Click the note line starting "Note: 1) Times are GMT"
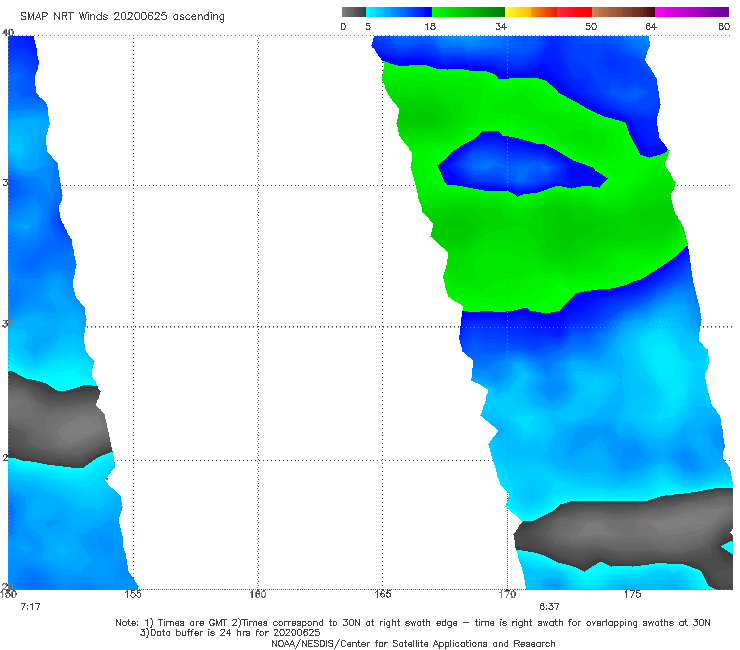 pyautogui.click(x=413, y=623)
